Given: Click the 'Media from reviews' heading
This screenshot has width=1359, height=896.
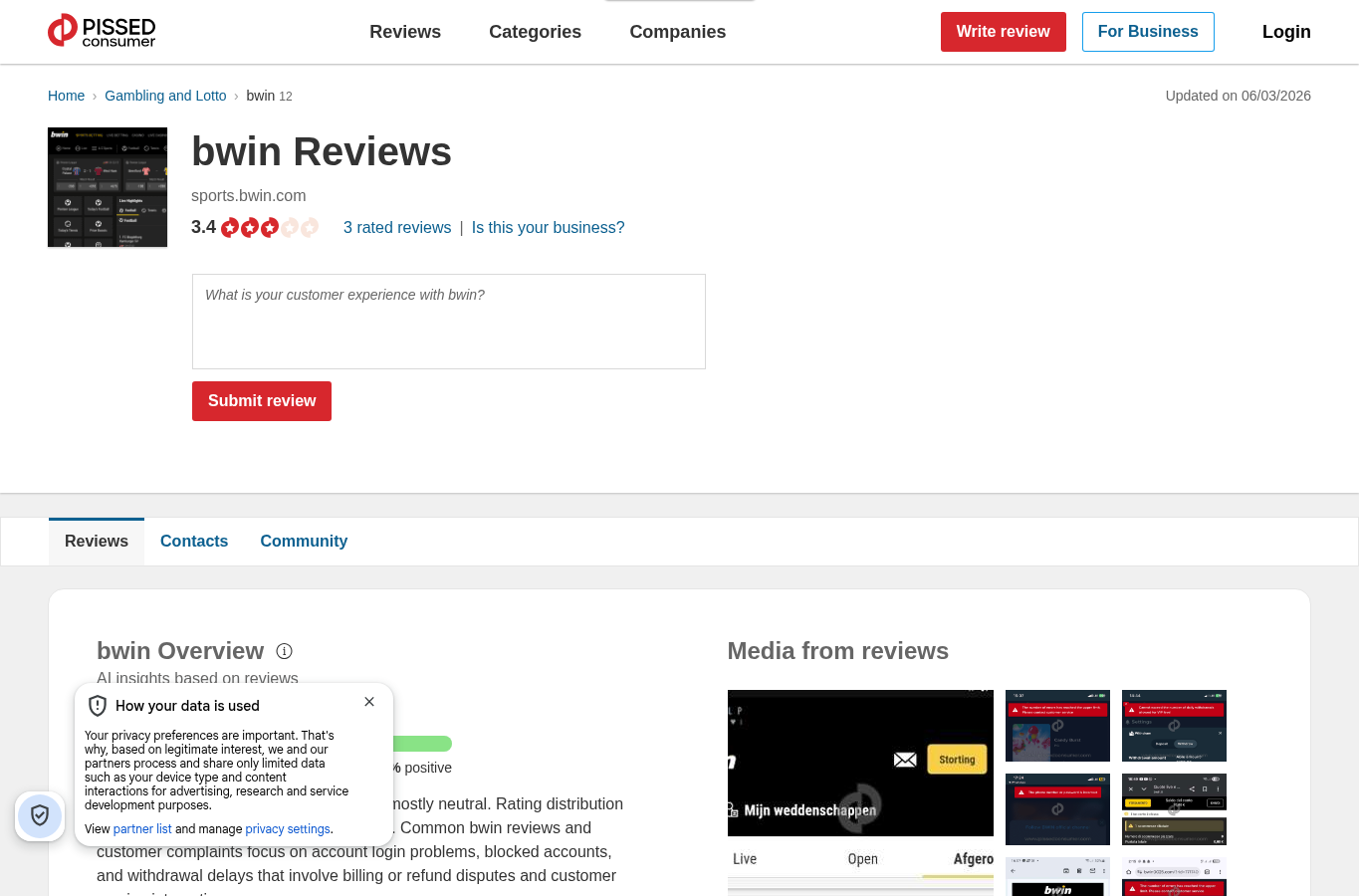Looking at the screenshot, I should [838, 651].
